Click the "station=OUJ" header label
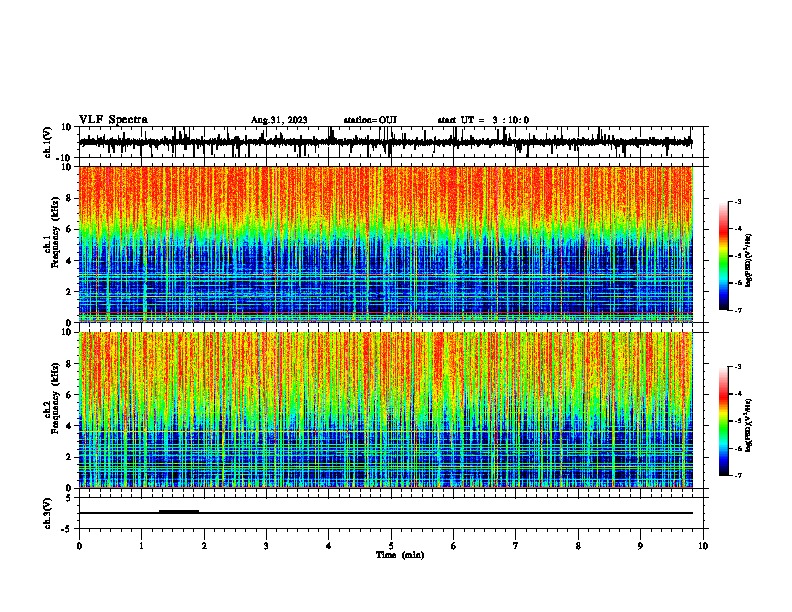Viewport: 792px width, 612px height. 370,120
